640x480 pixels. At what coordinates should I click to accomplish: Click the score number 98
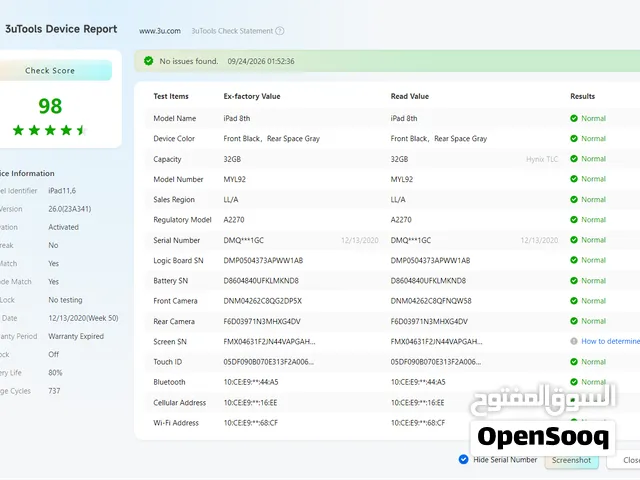coord(50,106)
